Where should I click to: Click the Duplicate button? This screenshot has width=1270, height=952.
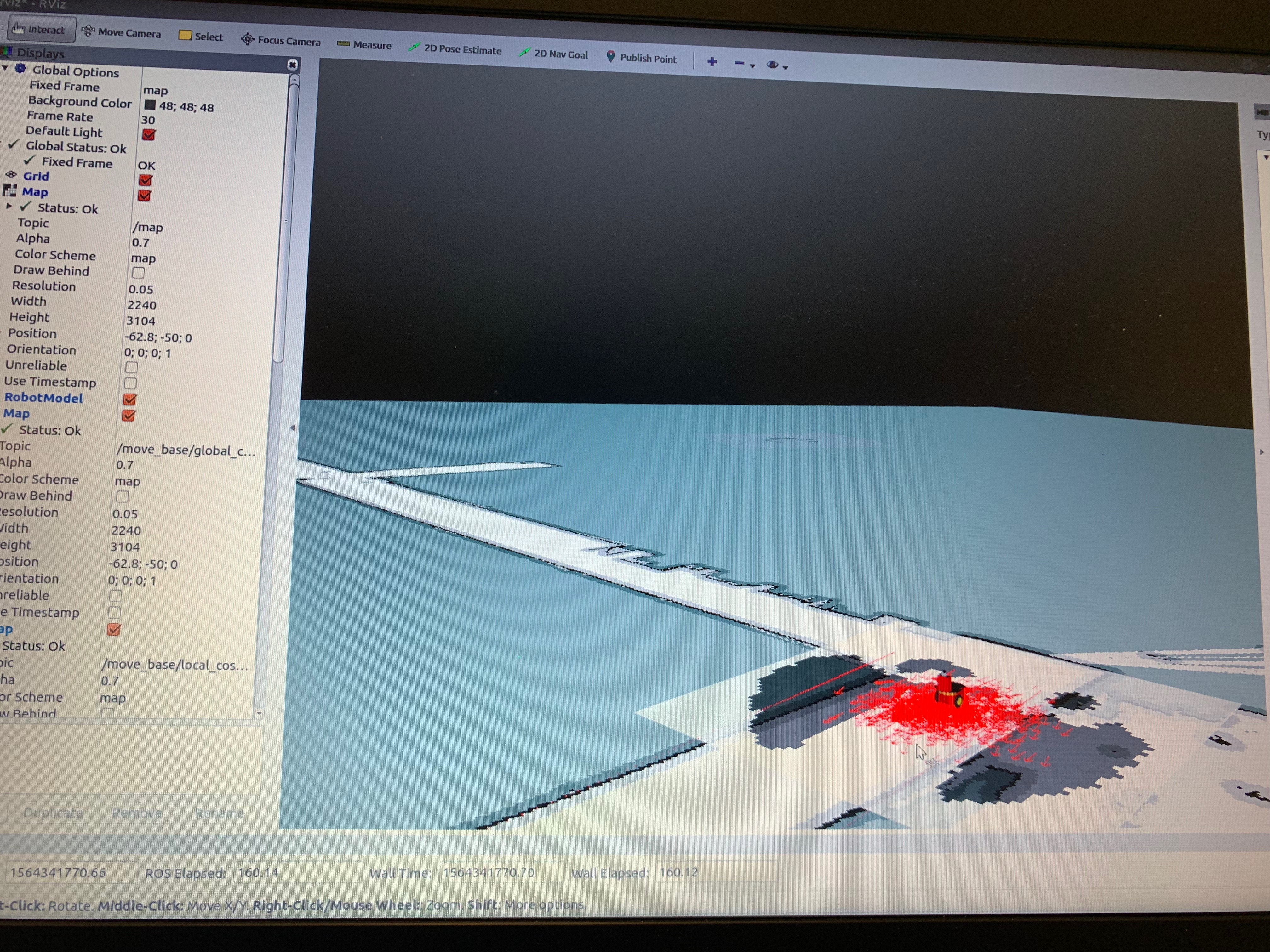(53, 813)
